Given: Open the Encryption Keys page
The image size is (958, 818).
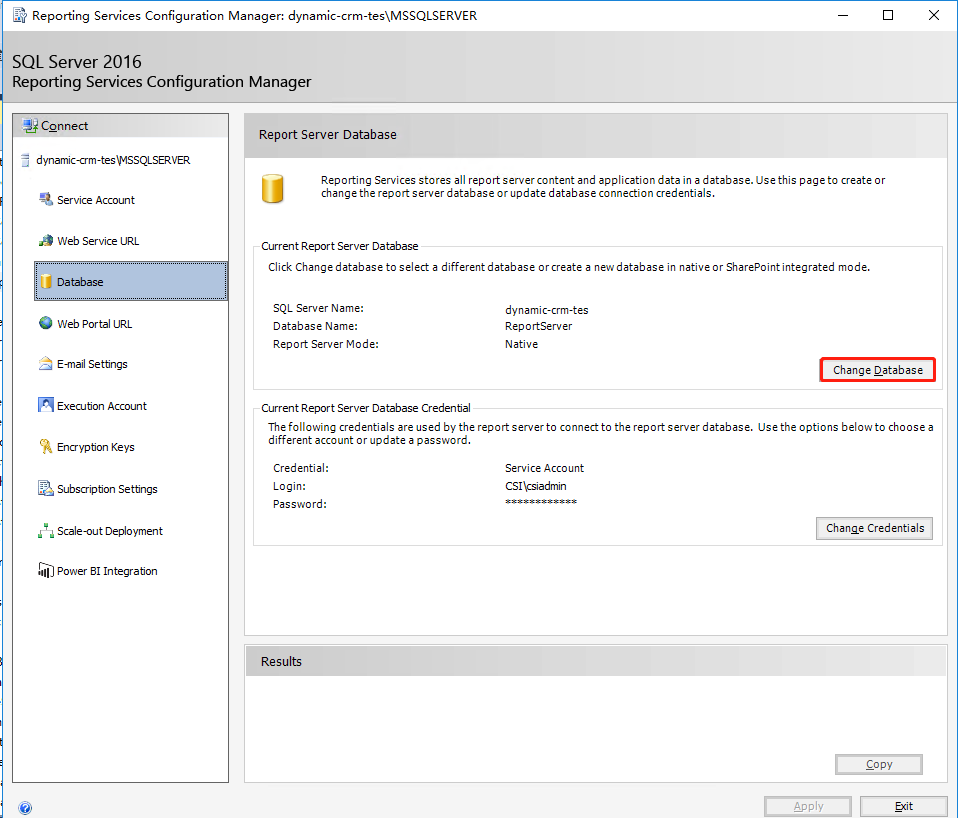Looking at the screenshot, I should coord(96,447).
